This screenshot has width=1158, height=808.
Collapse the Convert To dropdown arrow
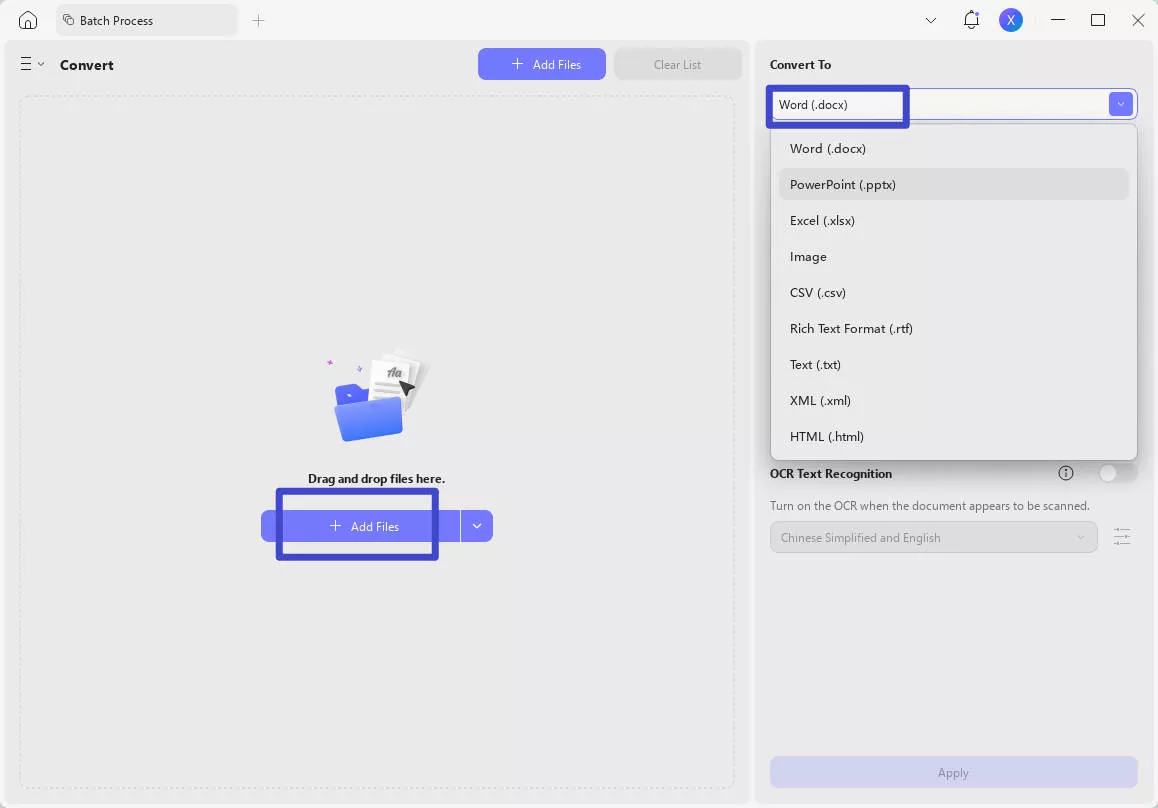click(x=1120, y=104)
